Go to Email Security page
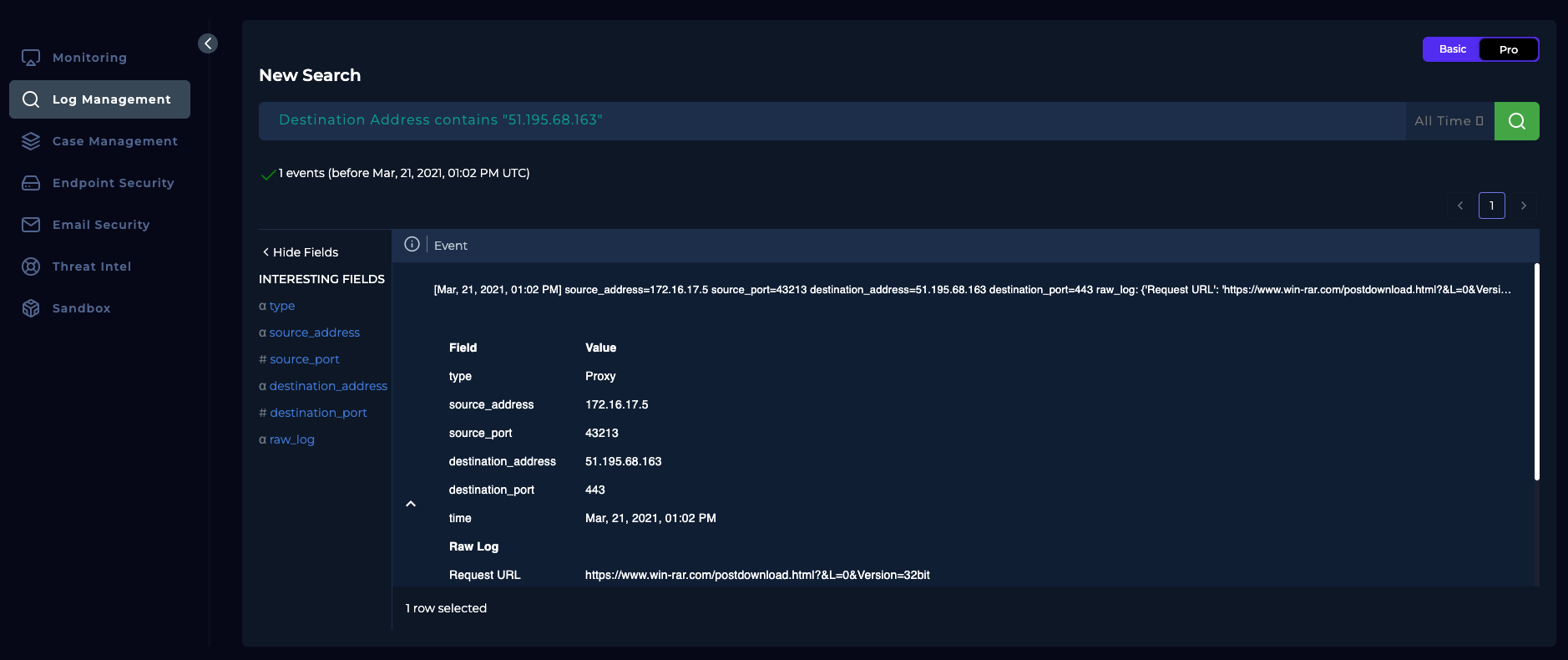The image size is (1568, 660). [x=99, y=225]
